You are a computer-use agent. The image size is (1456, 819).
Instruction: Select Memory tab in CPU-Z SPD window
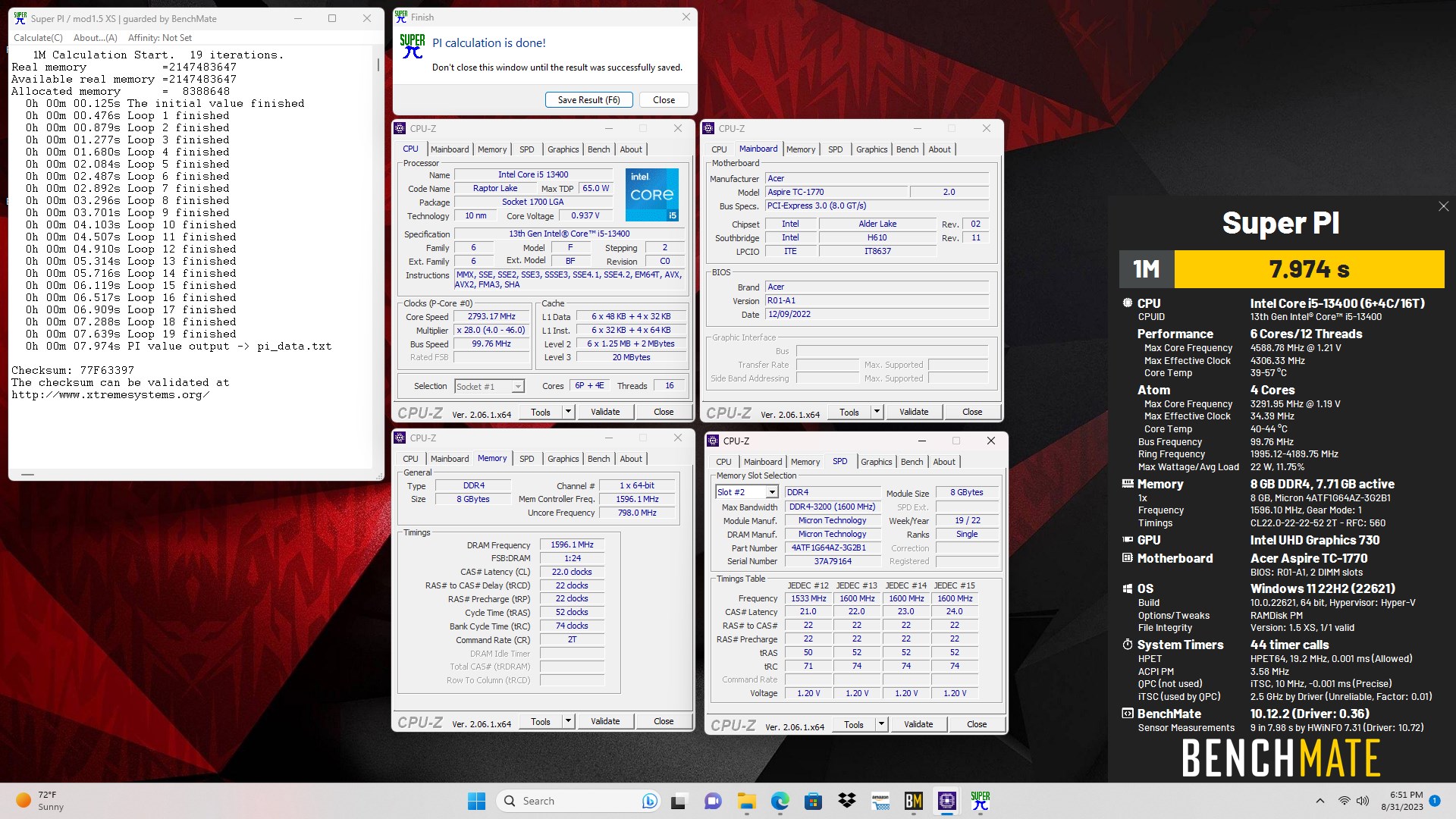[x=805, y=462]
